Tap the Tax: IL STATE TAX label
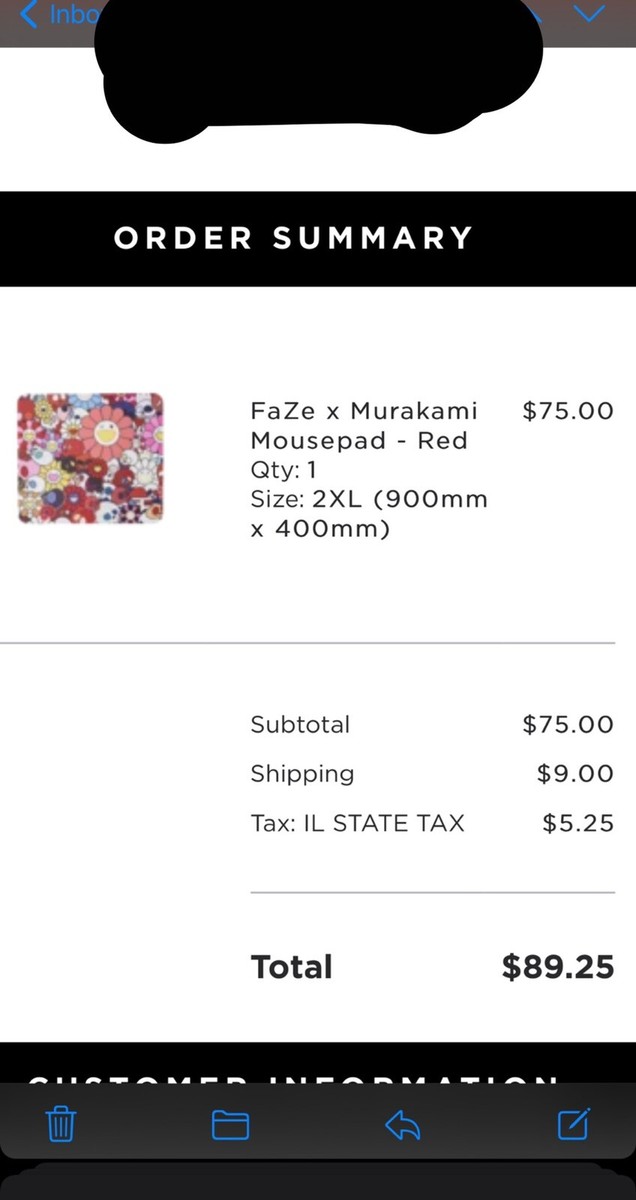The width and height of the screenshot is (636, 1200). [357, 824]
